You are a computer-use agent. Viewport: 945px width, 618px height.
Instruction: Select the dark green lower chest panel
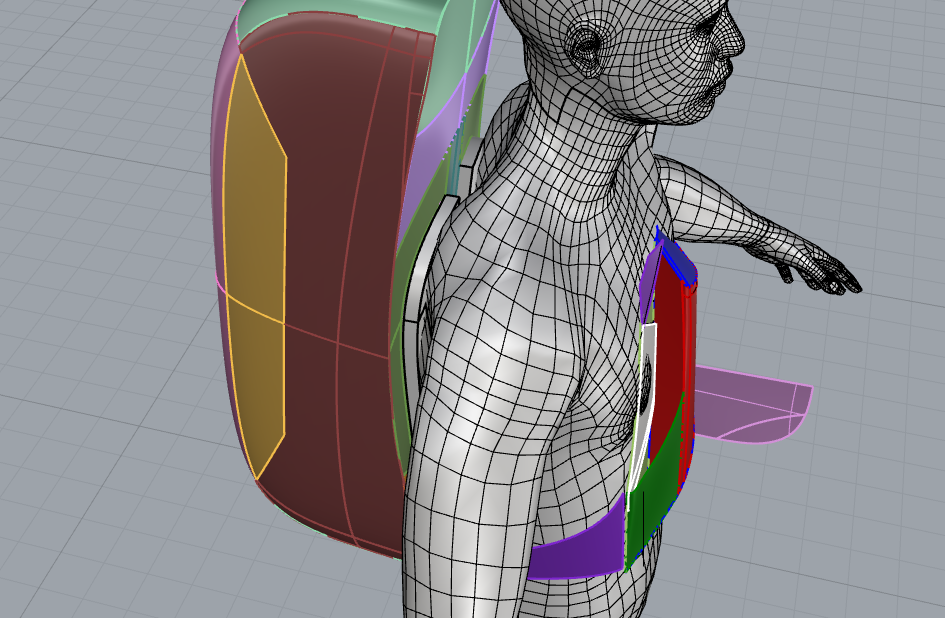click(x=654, y=494)
